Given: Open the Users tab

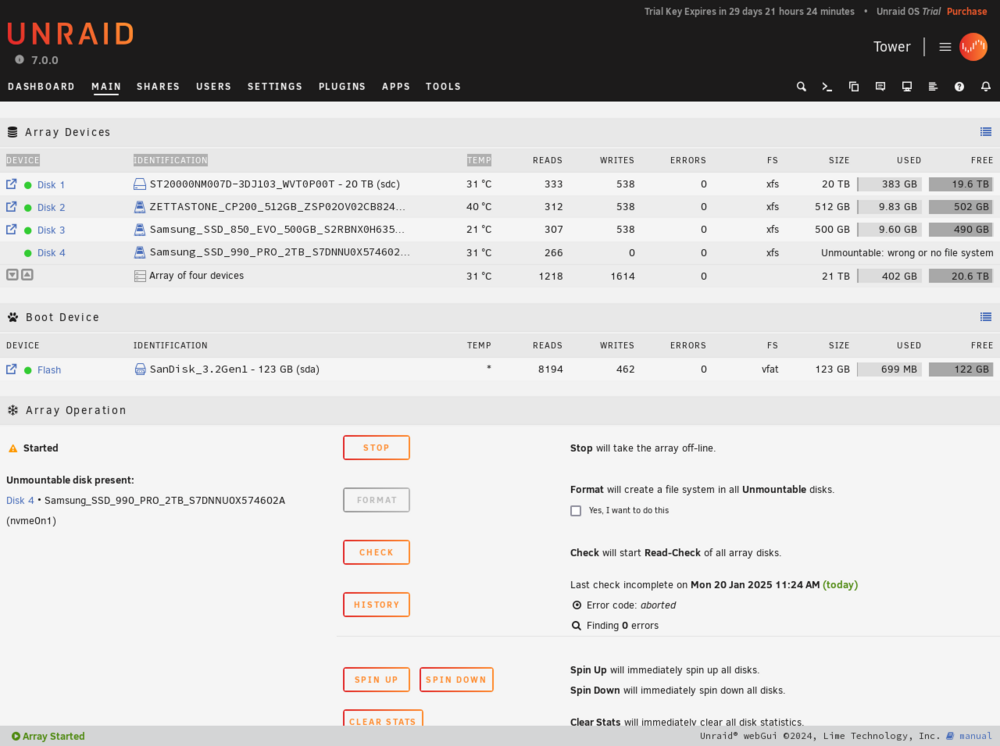Looking at the screenshot, I should click(x=214, y=87).
